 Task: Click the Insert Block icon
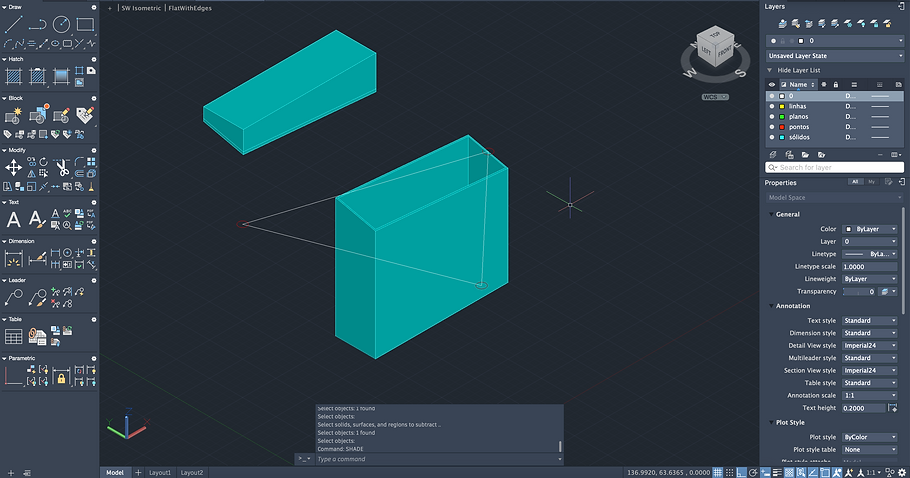pyautogui.click(x=38, y=114)
